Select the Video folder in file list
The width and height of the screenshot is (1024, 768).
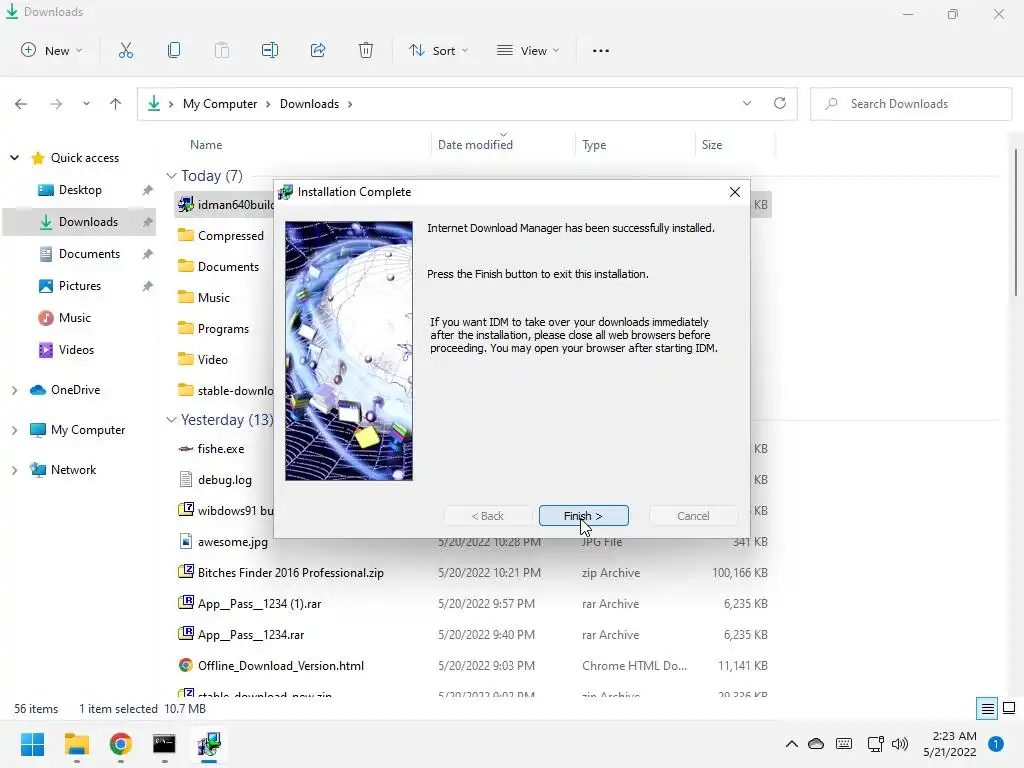click(203, 359)
